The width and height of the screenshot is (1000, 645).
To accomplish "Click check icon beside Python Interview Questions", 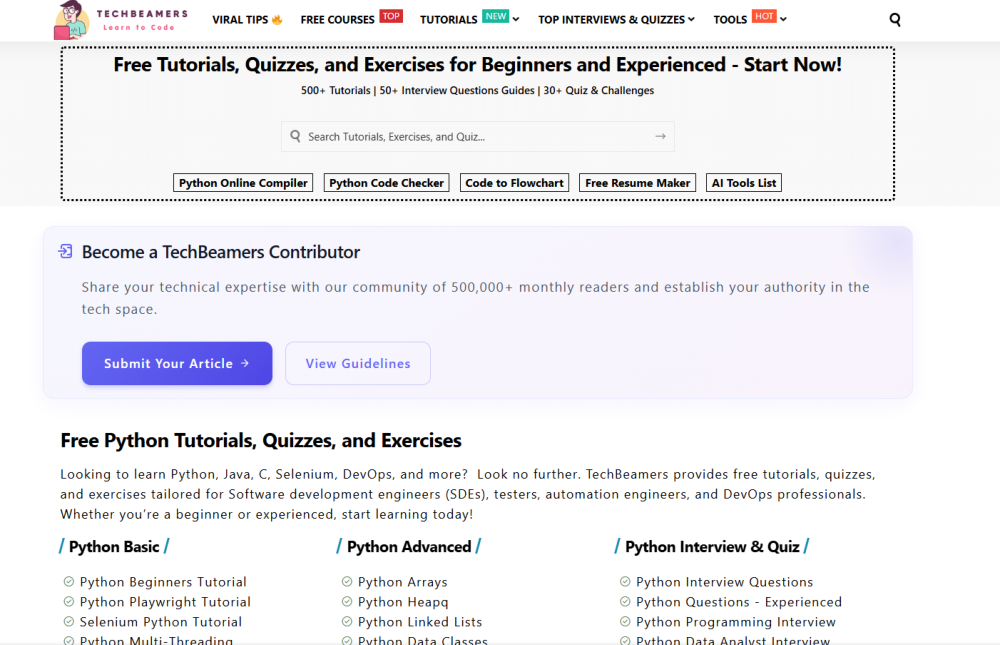I will [625, 582].
